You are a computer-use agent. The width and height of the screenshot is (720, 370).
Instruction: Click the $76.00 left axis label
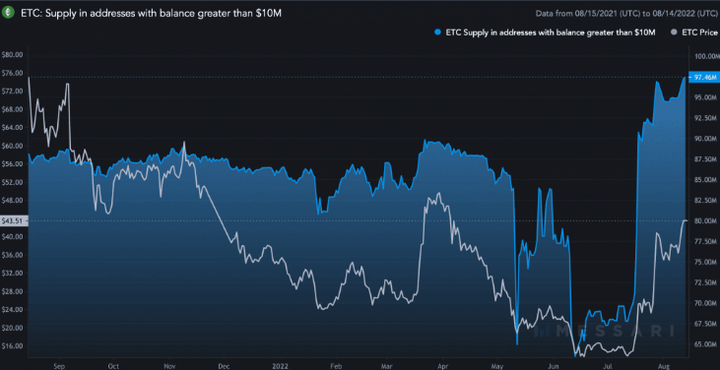(13, 73)
